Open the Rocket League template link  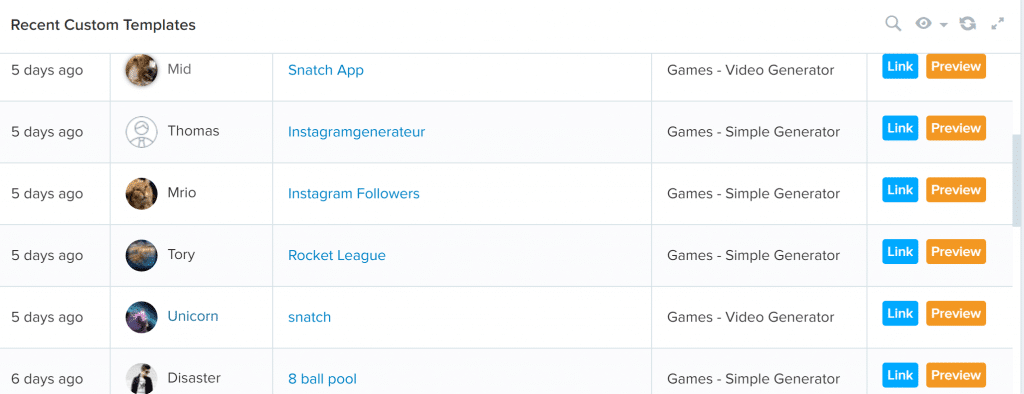(x=336, y=255)
